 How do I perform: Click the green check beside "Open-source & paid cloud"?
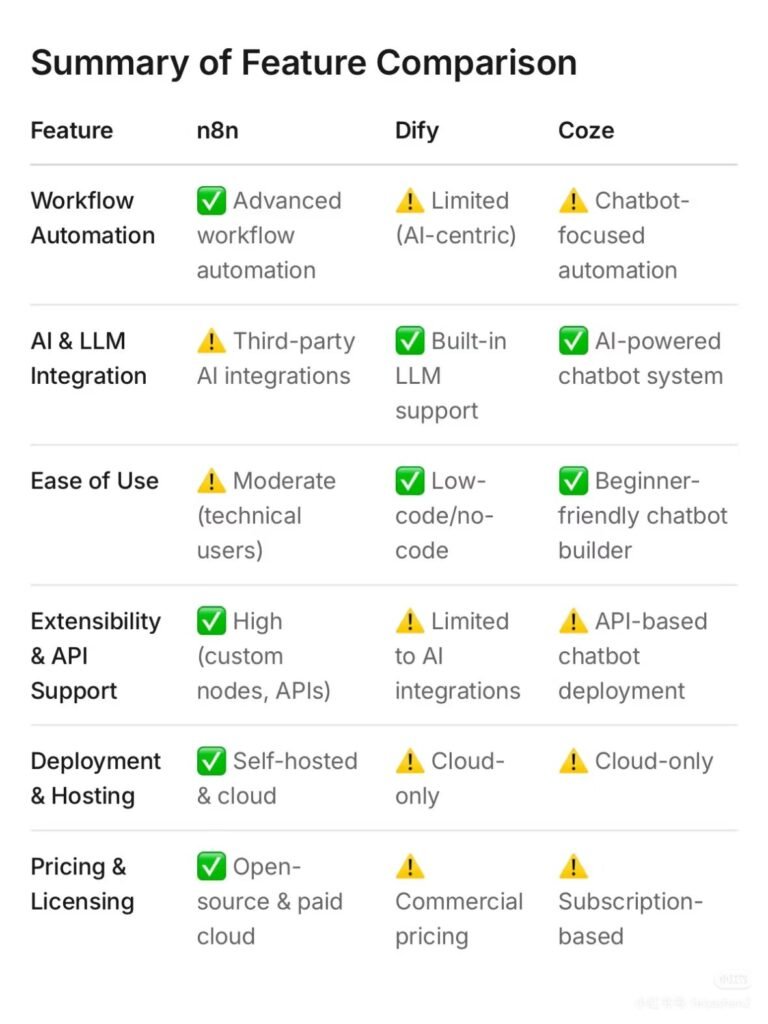pos(211,866)
